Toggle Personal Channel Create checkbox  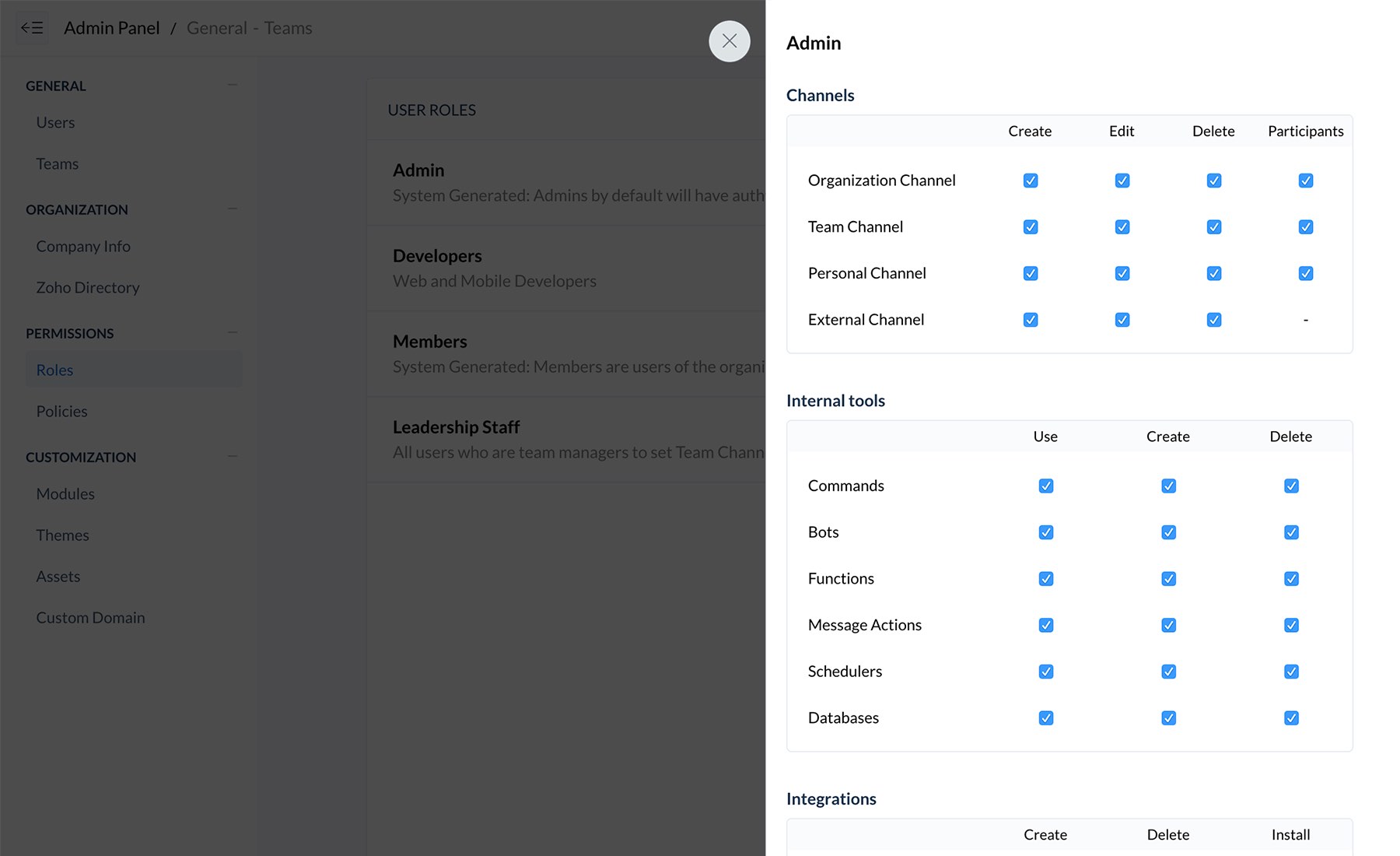[1031, 273]
